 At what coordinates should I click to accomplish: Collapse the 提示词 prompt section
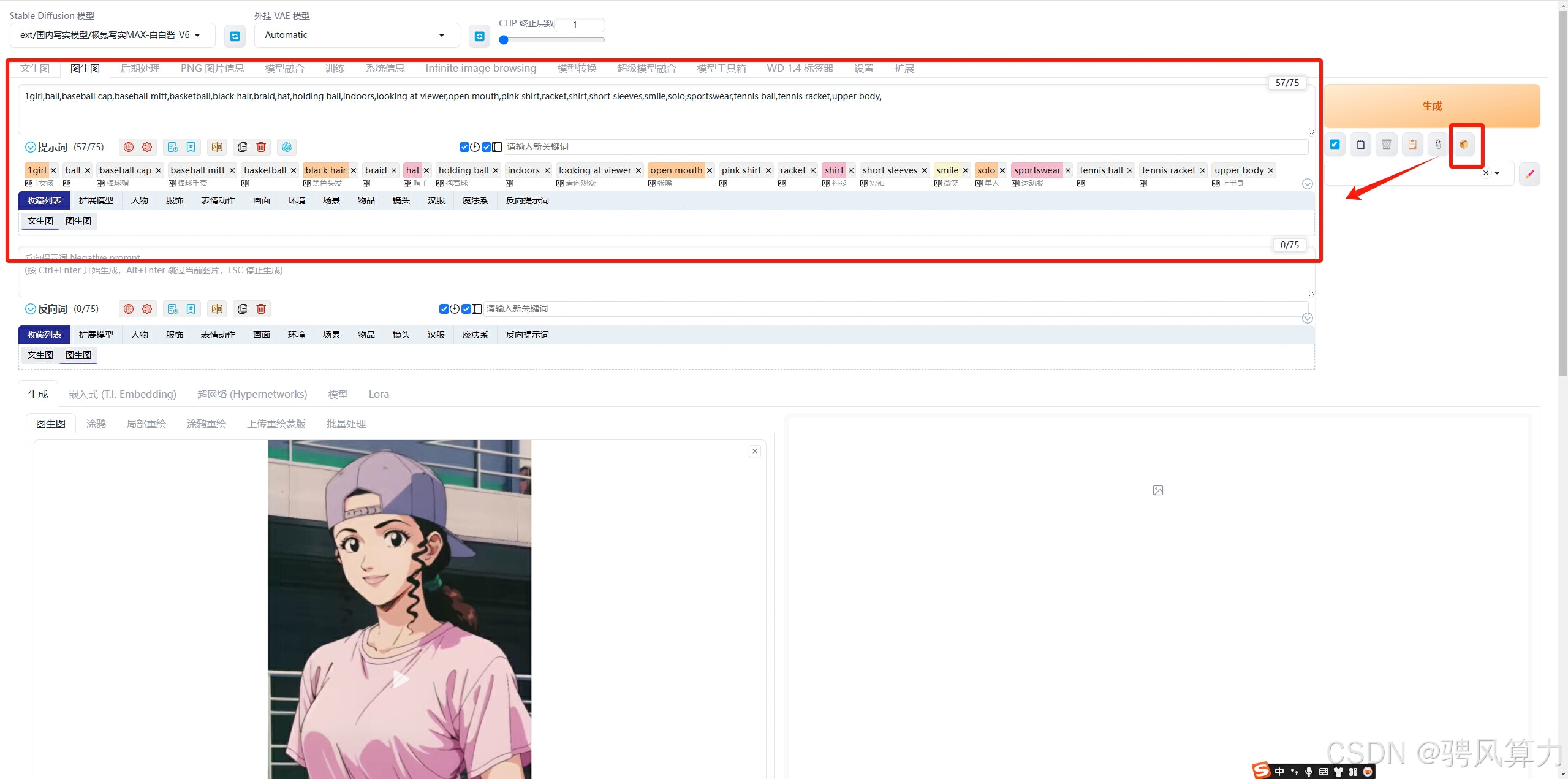pos(30,147)
